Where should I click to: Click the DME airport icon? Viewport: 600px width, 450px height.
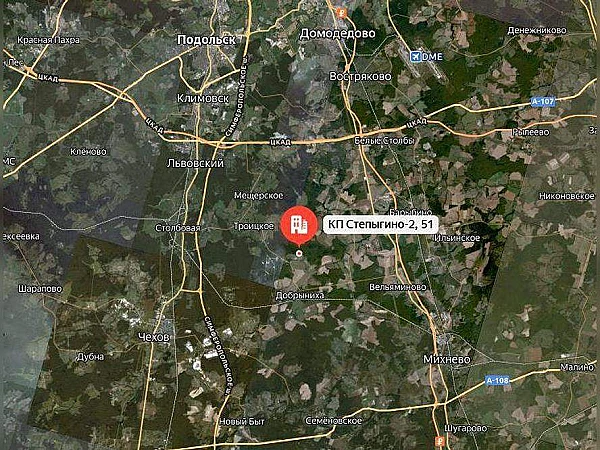415,57
